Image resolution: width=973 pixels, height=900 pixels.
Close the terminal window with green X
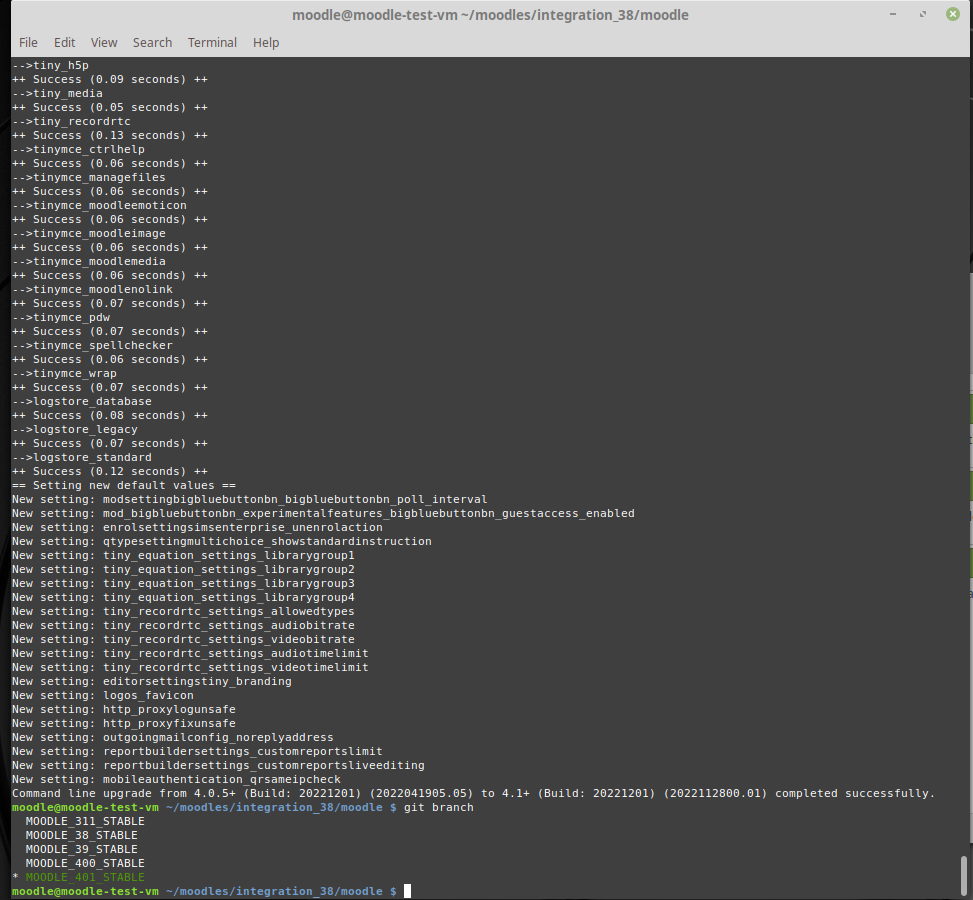coord(953,14)
